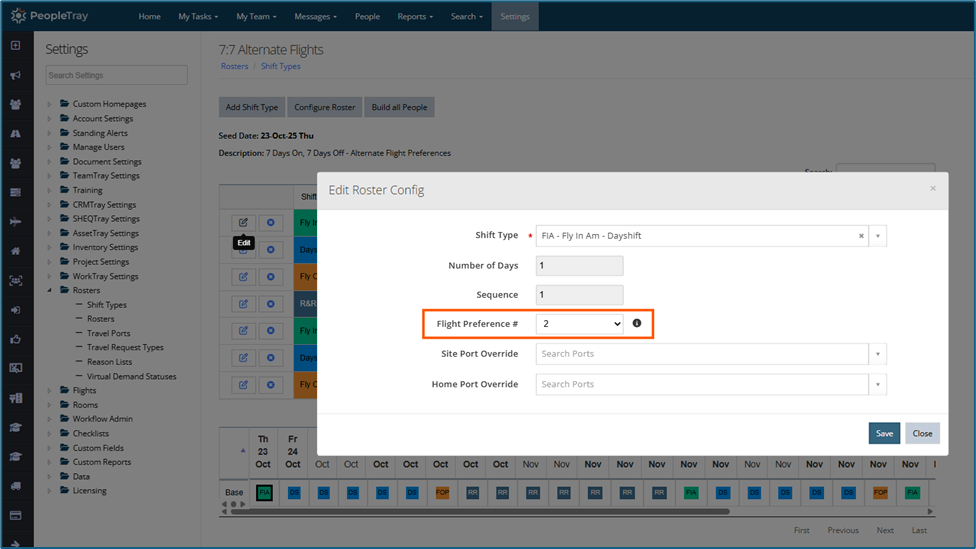Click the house icon in left sidebar

tap(16, 251)
